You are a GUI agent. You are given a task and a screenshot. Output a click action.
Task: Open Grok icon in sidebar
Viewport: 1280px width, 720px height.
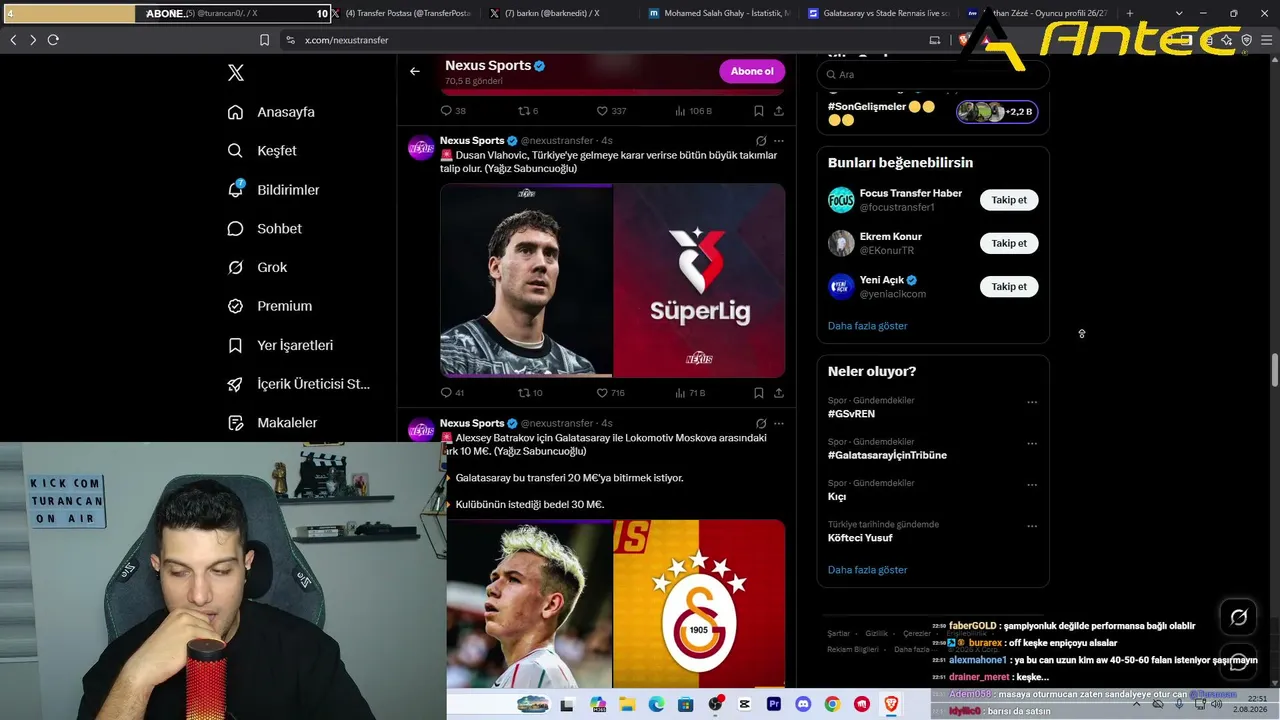236,267
